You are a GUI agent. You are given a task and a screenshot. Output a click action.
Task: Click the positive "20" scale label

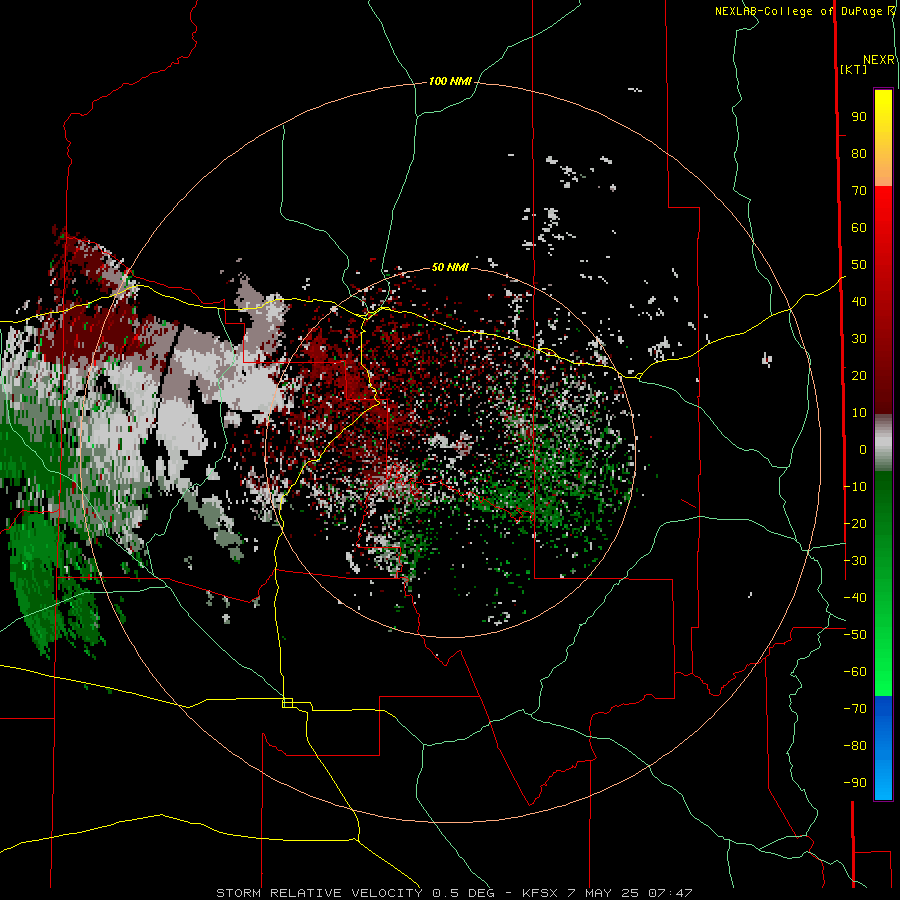point(859,375)
